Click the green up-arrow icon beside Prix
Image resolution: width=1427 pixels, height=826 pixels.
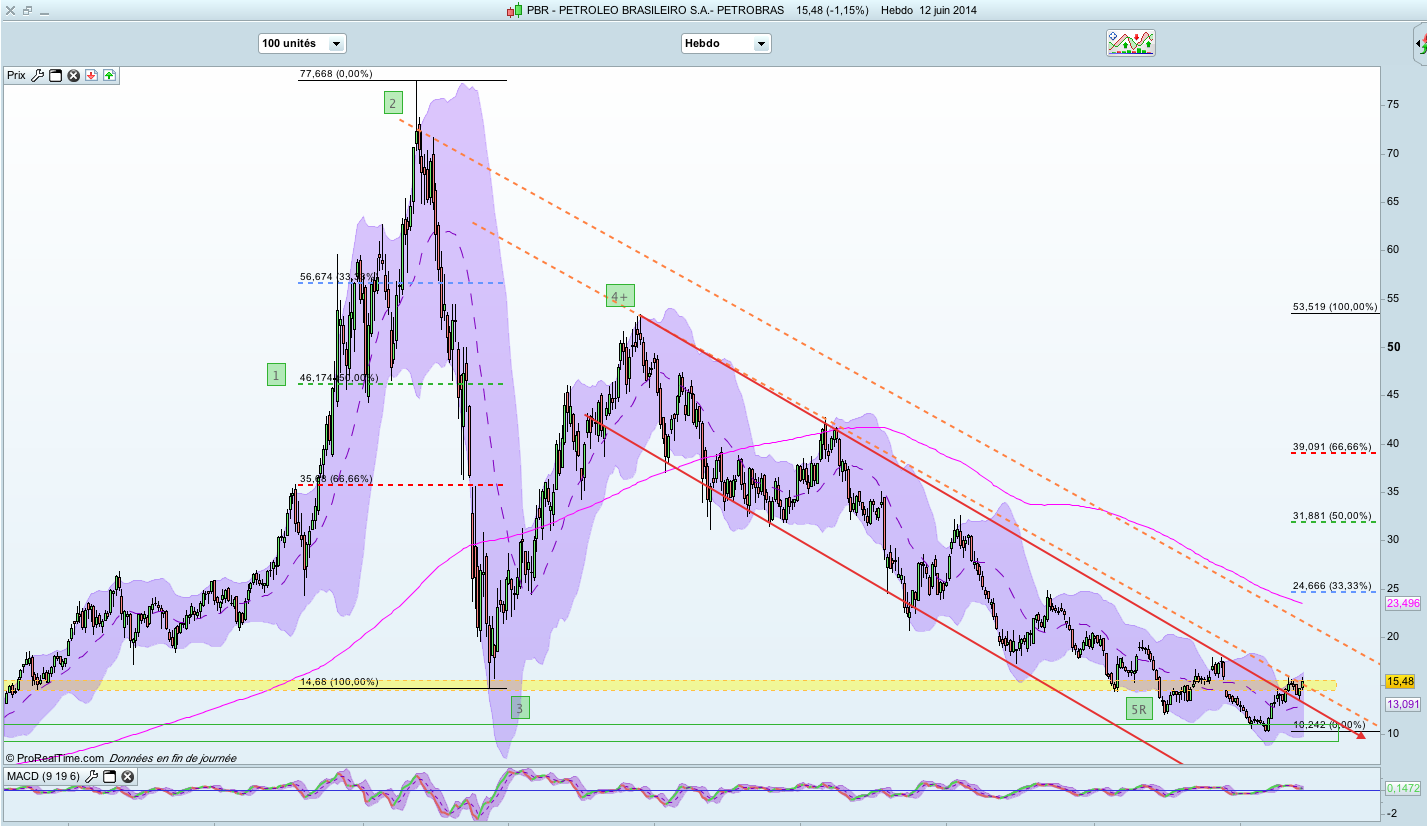pos(108,75)
